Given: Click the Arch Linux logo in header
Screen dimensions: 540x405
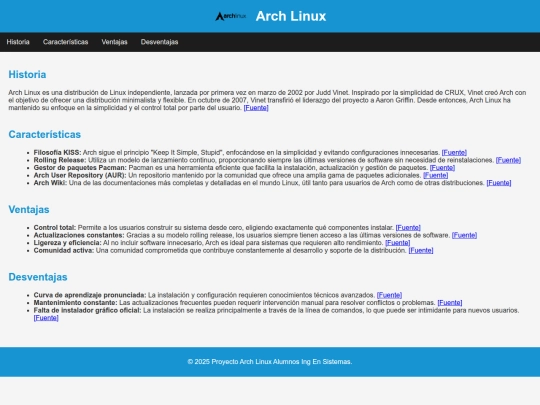Looking at the screenshot, I should (x=231, y=16).
